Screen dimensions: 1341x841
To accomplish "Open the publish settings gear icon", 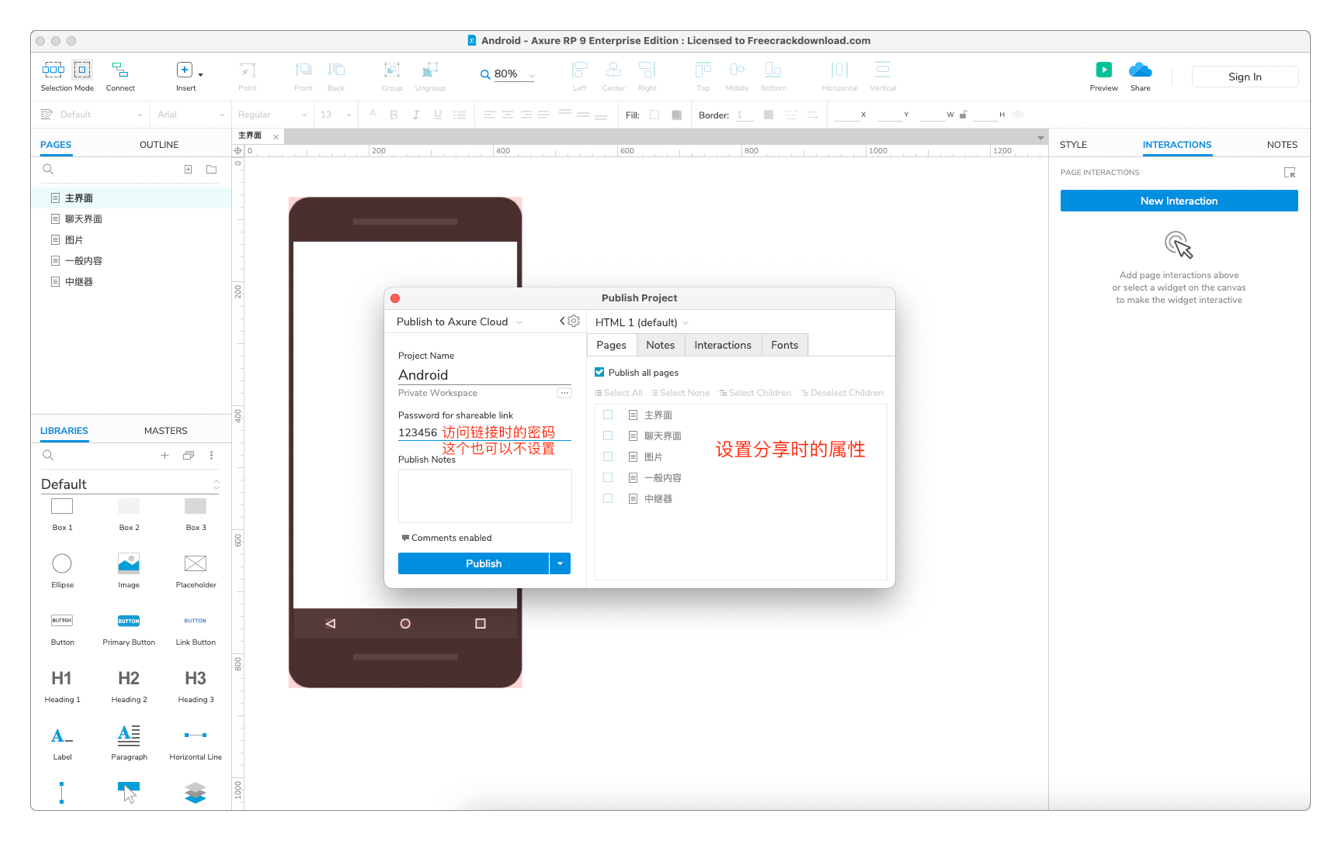I will pos(574,321).
